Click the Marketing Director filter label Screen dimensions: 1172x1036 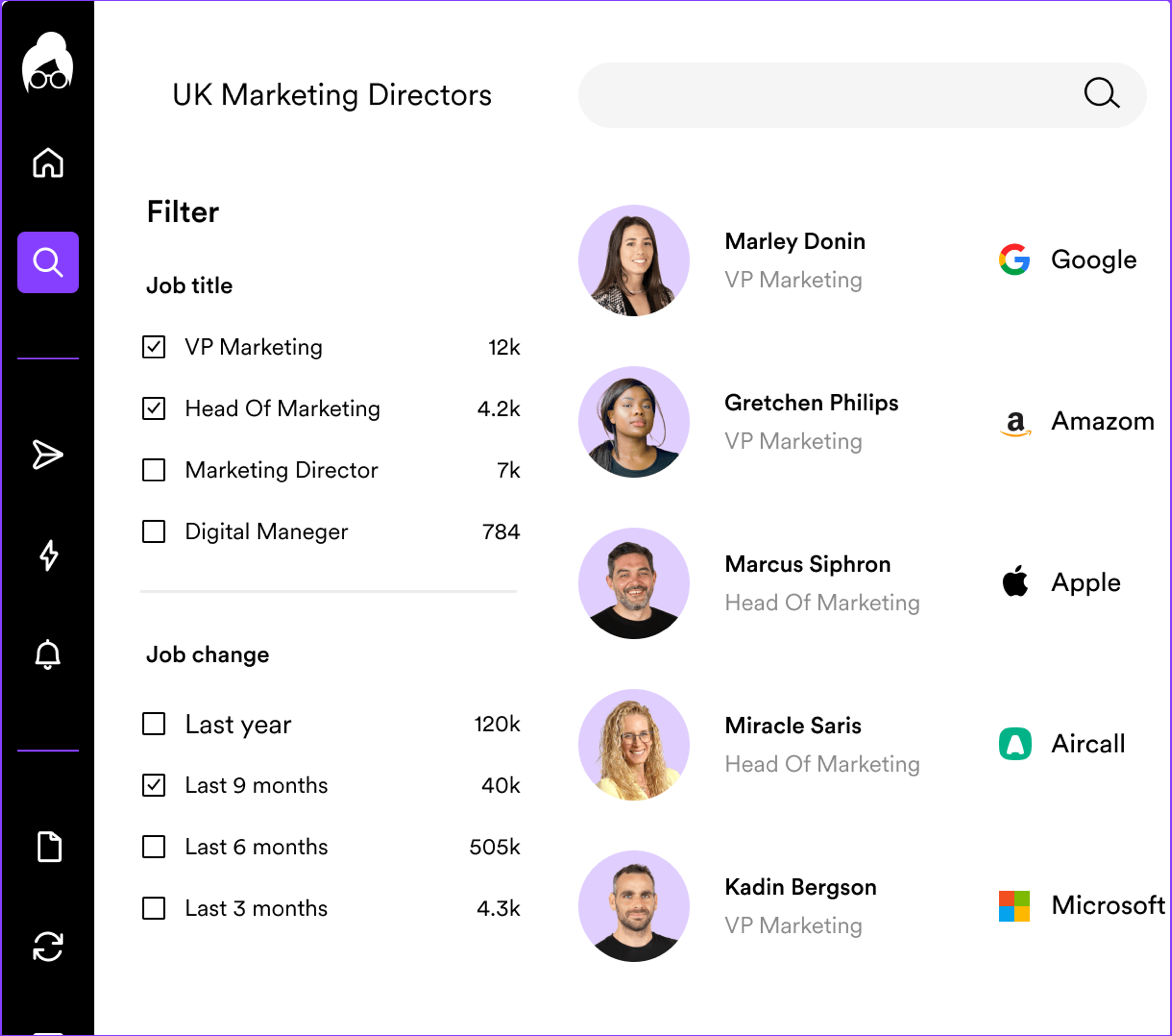tap(282, 470)
